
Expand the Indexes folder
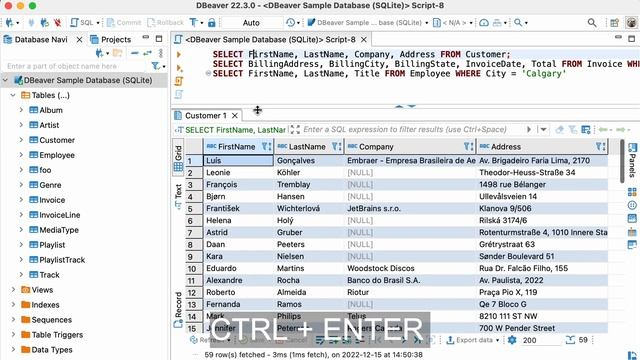pos(13,304)
